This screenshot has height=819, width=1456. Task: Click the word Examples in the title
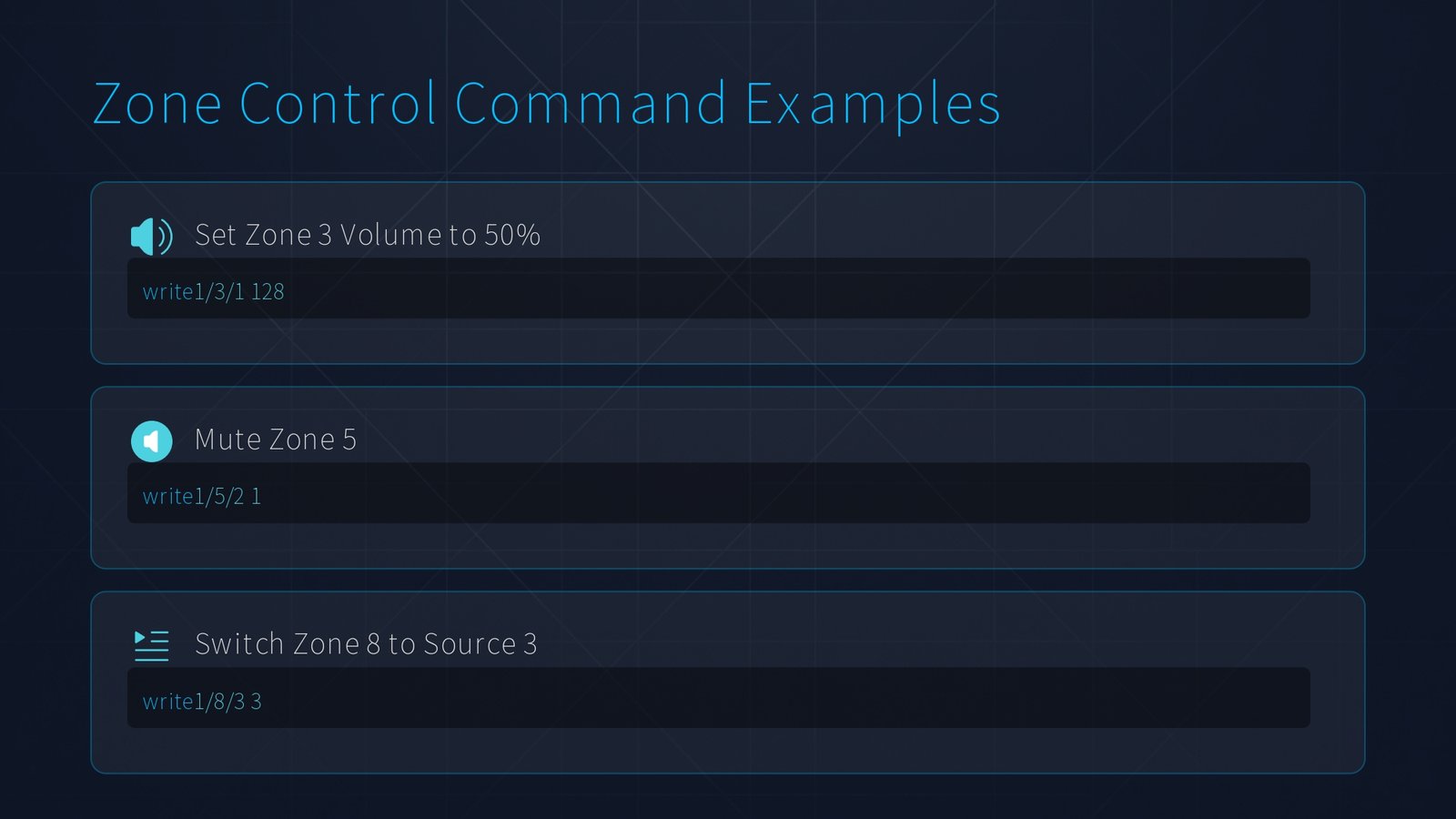(873, 104)
